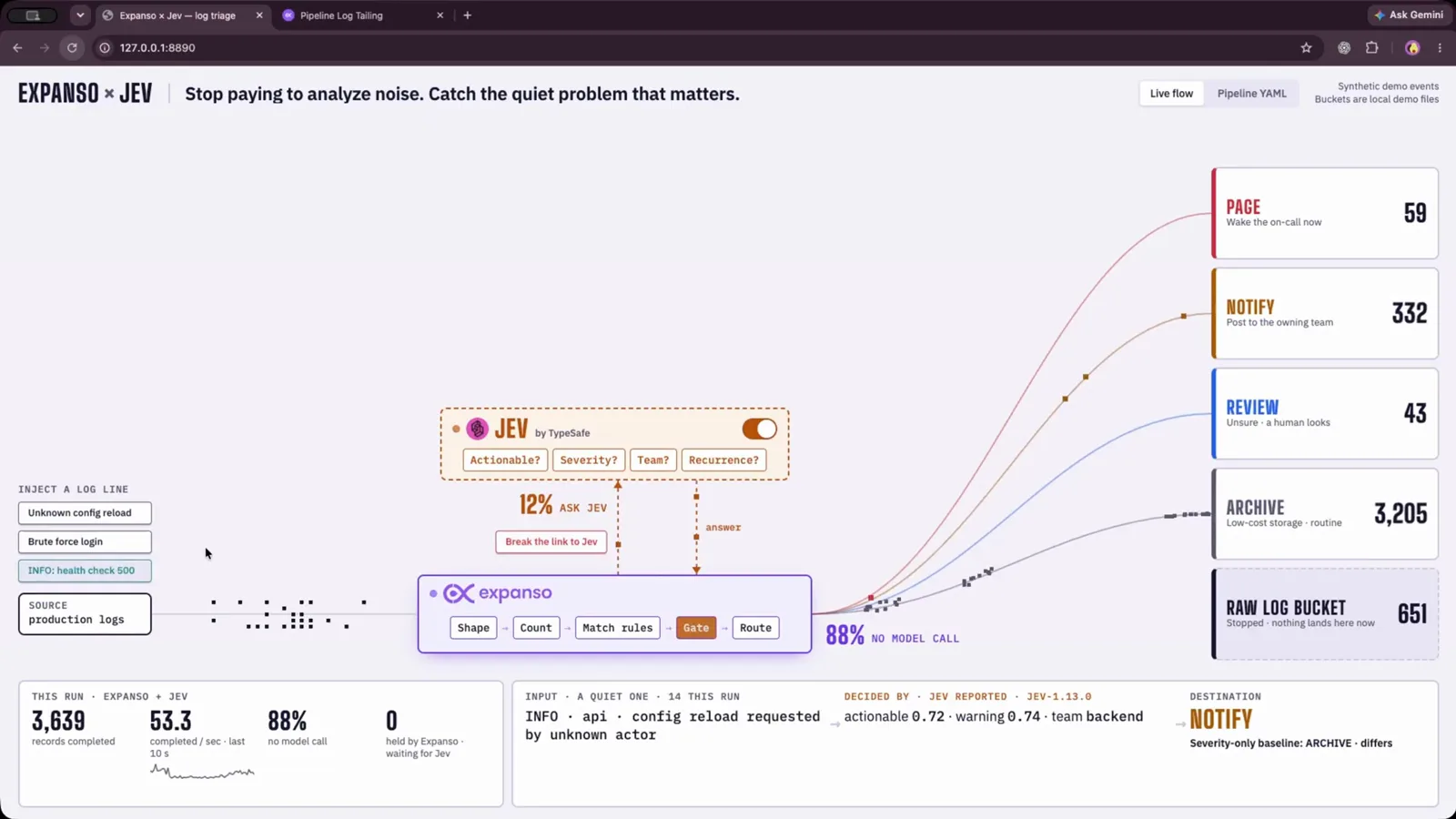Open the Pipeline YAML view
The image size is (1456, 819).
pyautogui.click(x=1252, y=94)
